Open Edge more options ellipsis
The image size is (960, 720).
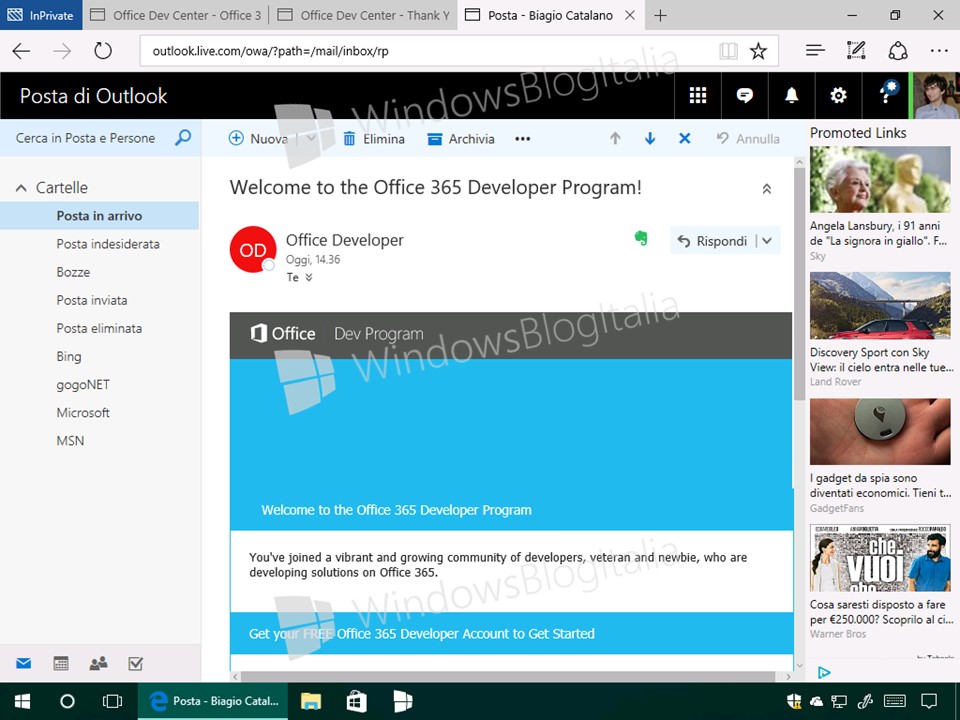[x=939, y=51]
